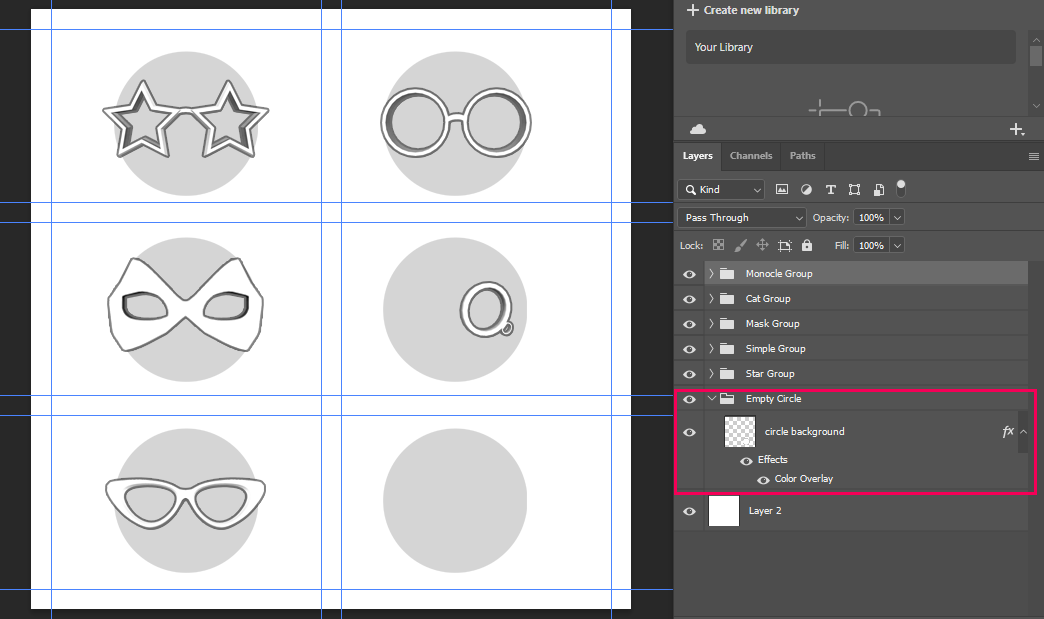The image size is (1044, 619).
Task: Open the Layers panel menu icon
Action: click(x=1034, y=156)
